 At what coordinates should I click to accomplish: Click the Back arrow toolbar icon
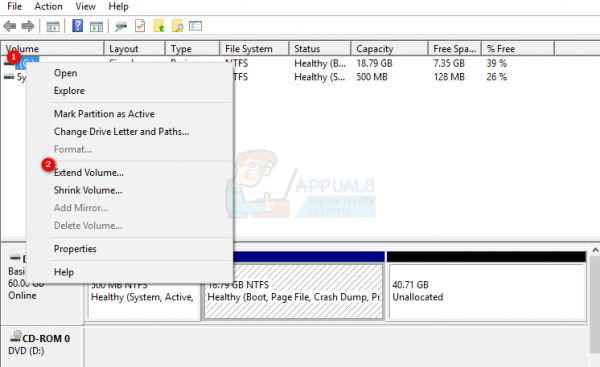10,26
